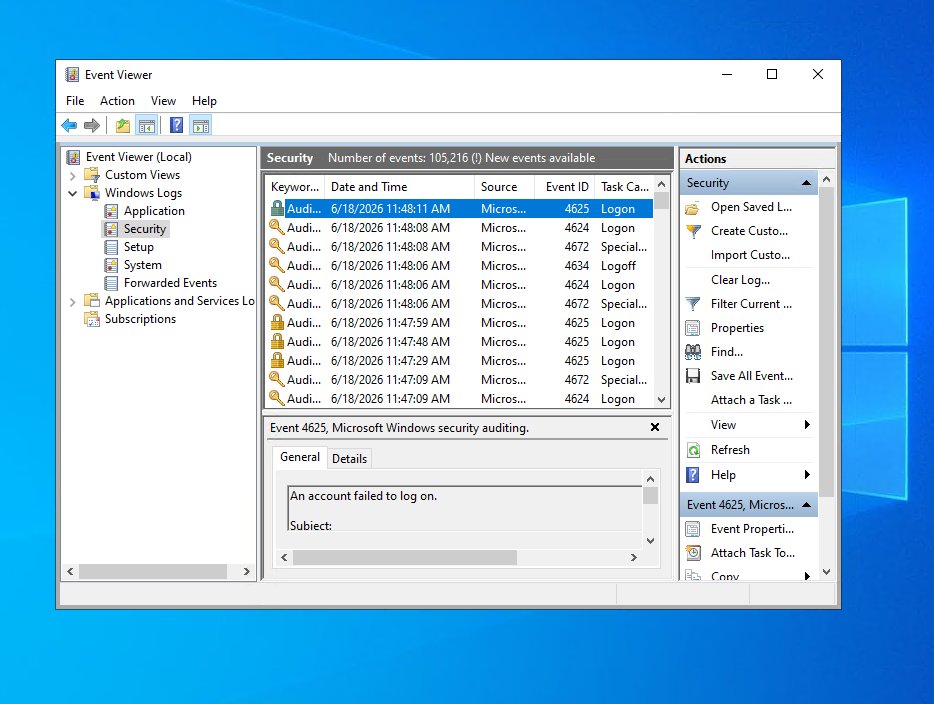Expand Applications and Services Logs node

[73, 302]
